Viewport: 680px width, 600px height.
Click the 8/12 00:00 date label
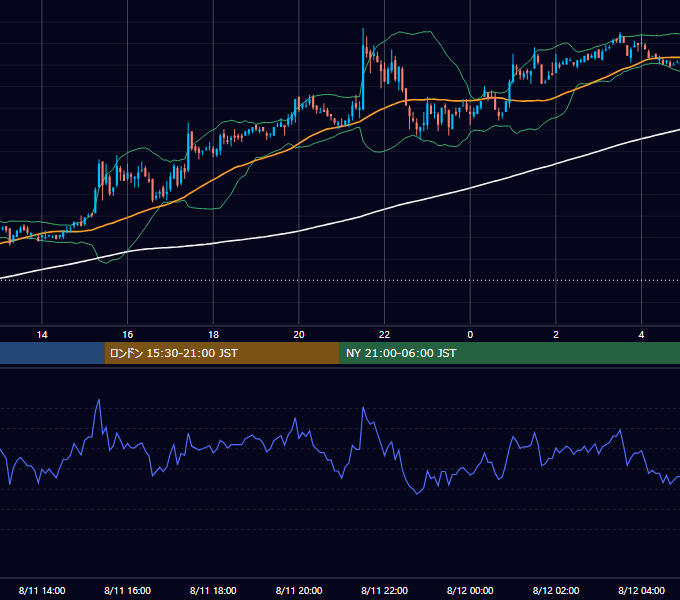point(470,590)
